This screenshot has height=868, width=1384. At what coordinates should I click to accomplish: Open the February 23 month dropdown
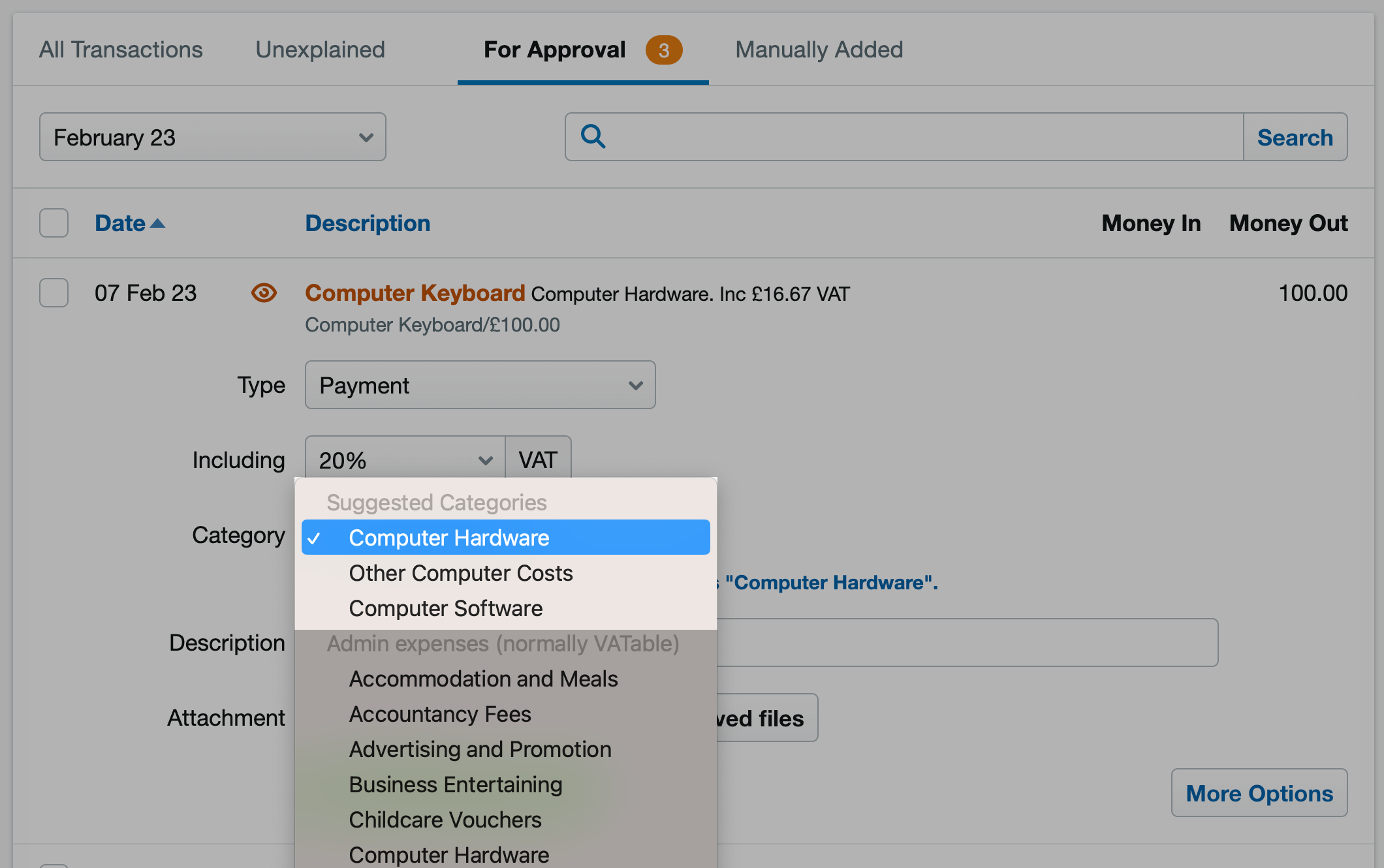tap(213, 137)
